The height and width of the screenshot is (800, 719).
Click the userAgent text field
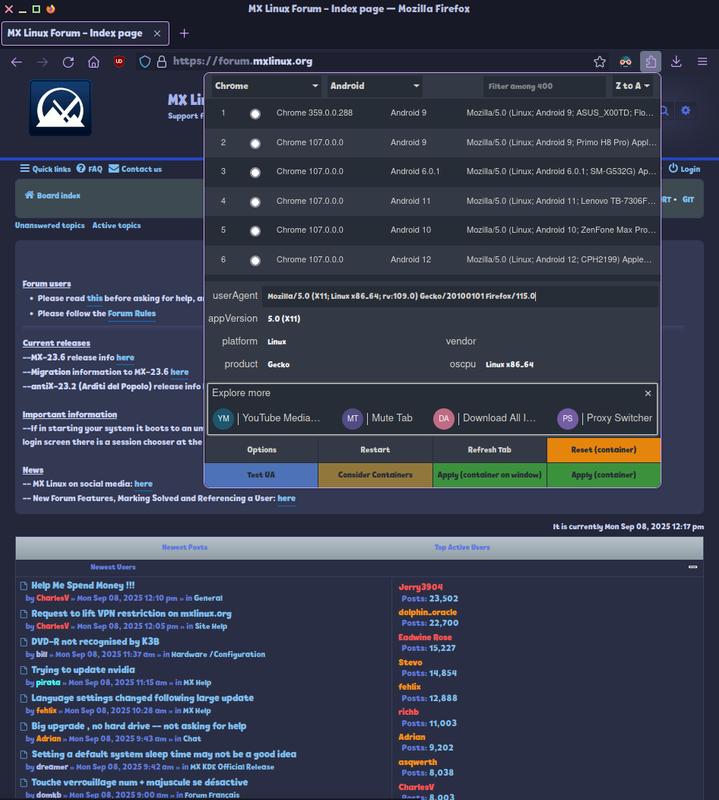[460, 296]
